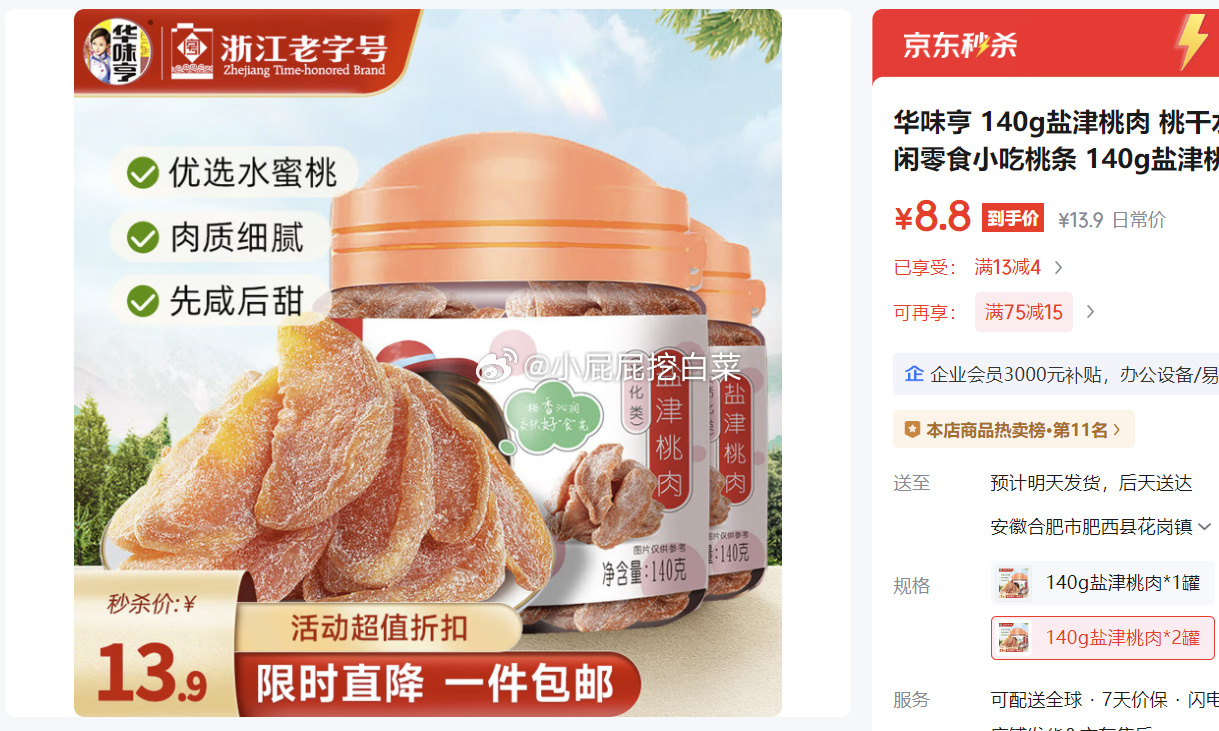1219x731 pixels.
Task: Click the product title 华味亨 140g盐津桃肉
Action: tap(1055, 123)
